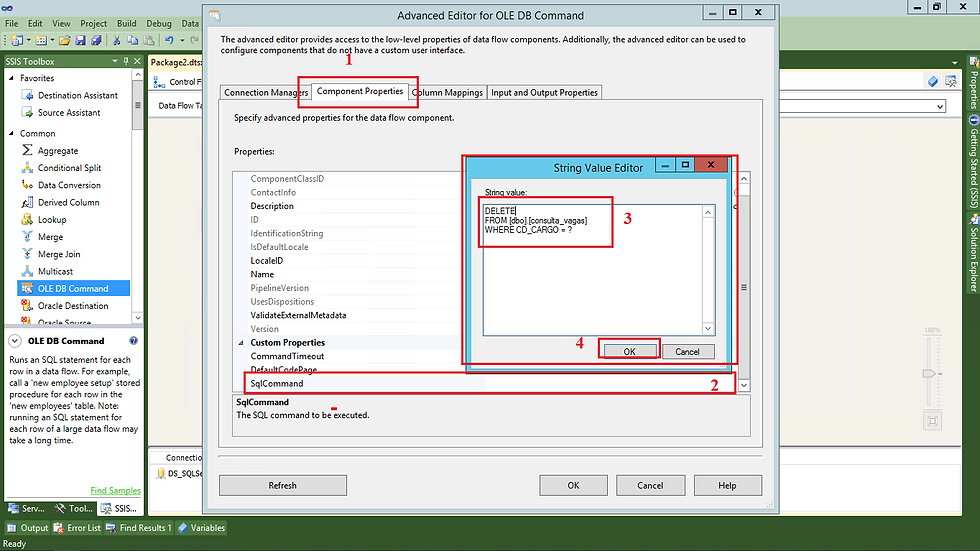Click the Paste toolbar icon
The image size is (980, 551).
[149, 41]
